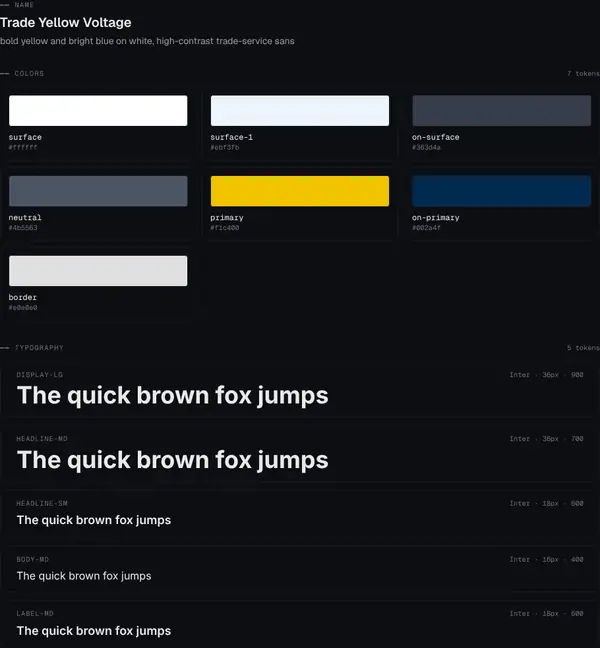The width and height of the screenshot is (600, 648).
Task: Click the COLORS section heading
Action: click(x=29, y=74)
